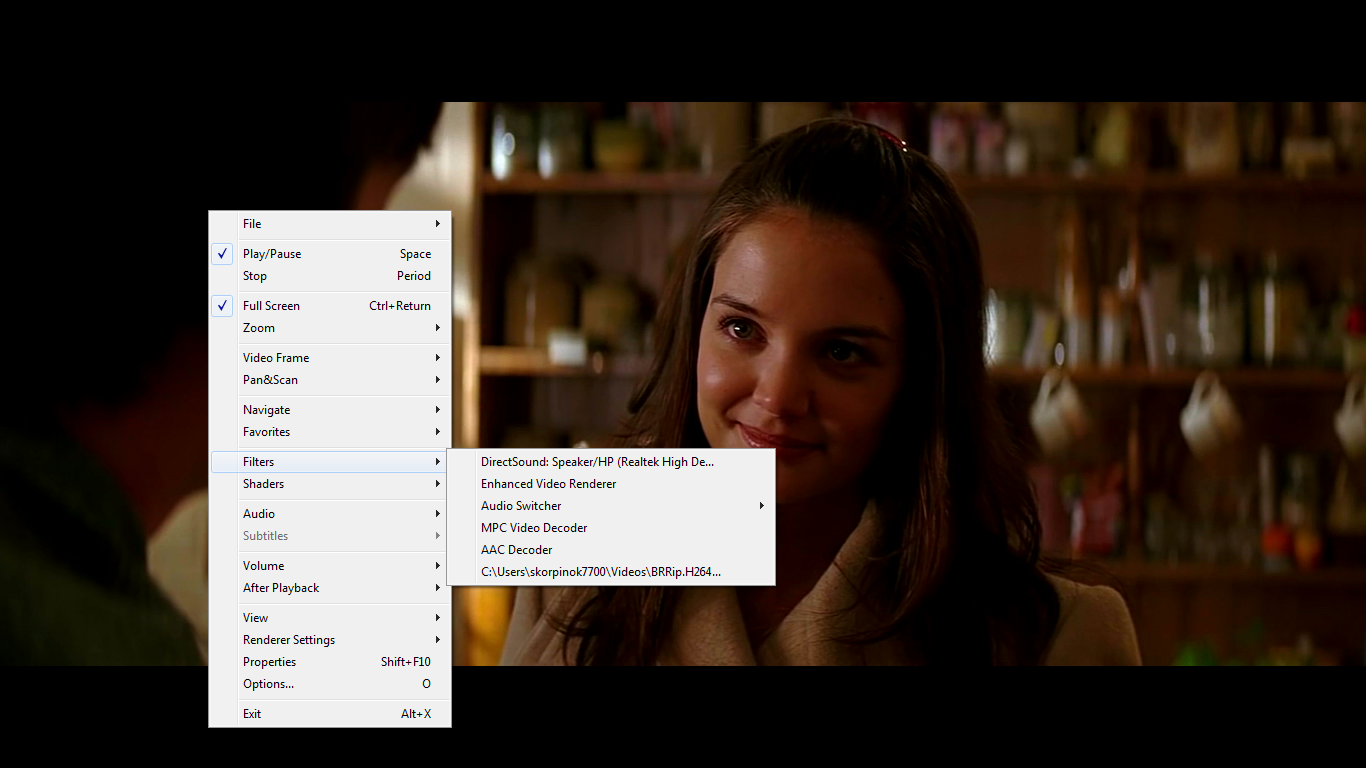Select the C:\Users\skorpinok7700 source filter
This screenshot has height=782, width=1366.
point(611,572)
